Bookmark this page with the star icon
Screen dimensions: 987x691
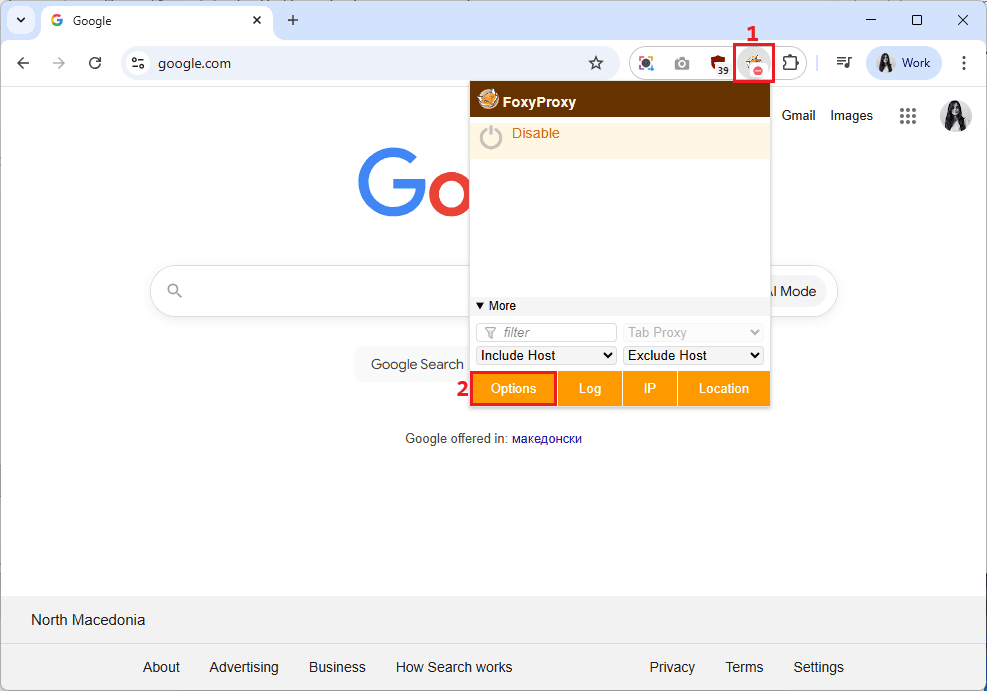point(596,63)
